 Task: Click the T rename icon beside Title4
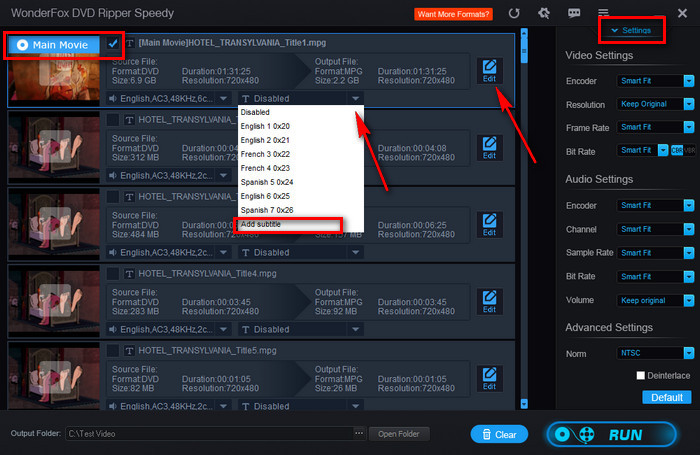point(129,273)
